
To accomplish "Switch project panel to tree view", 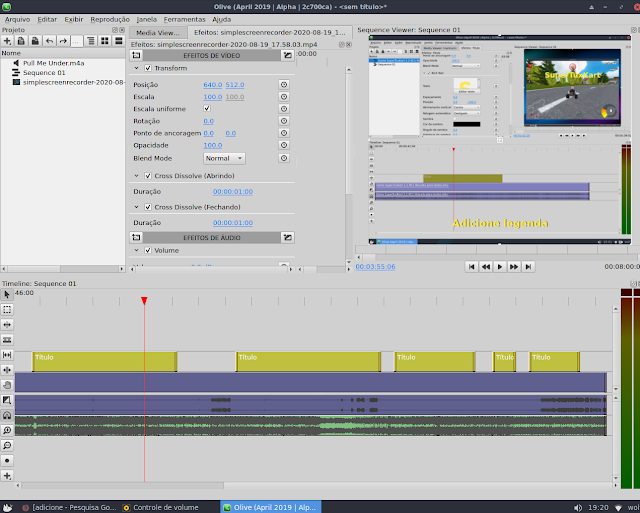I will (91, 41).
